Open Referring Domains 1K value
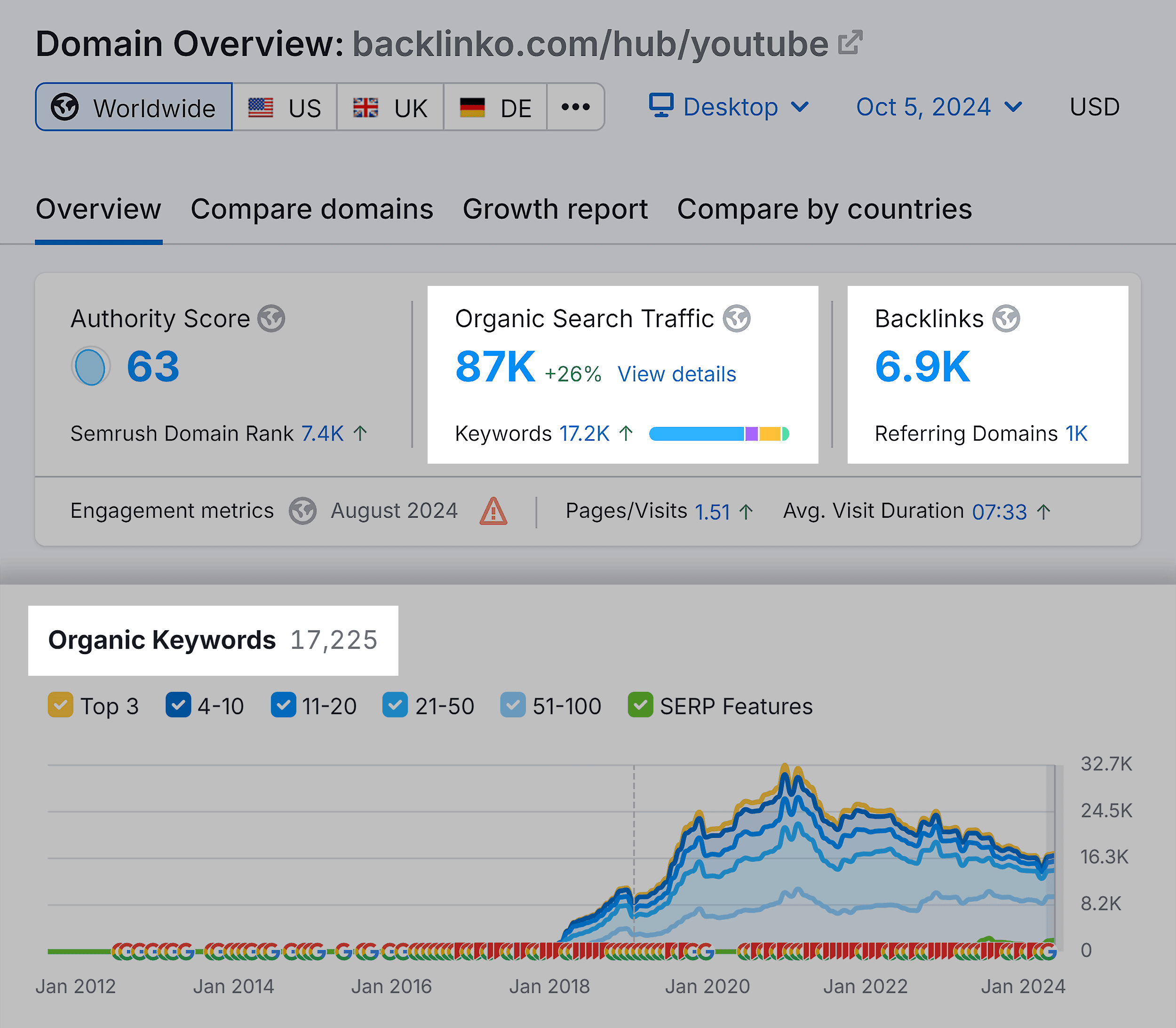The width and height of the screenshot is (1176, 1028). click(x=1076, y=433)
